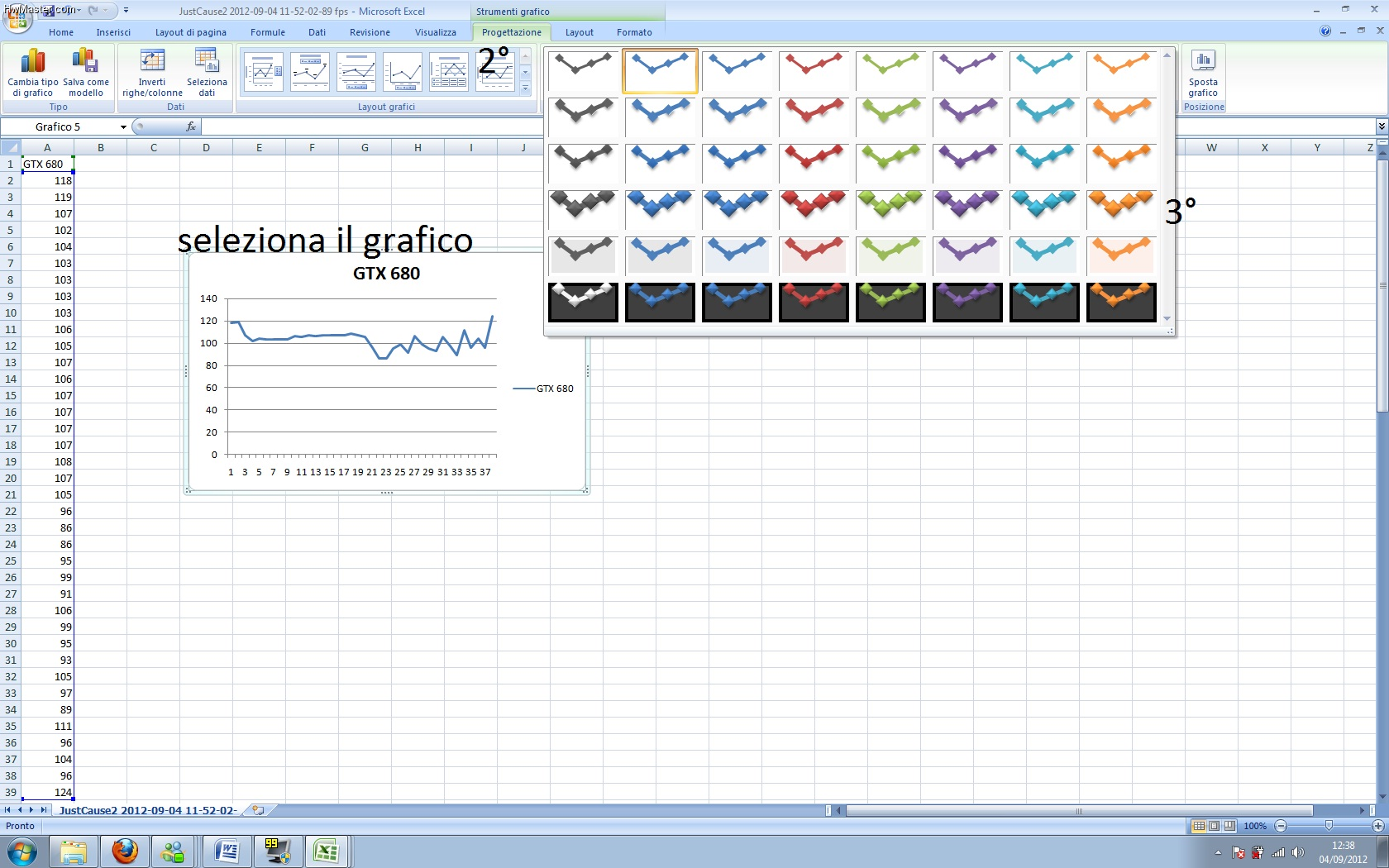The height and width of the screenshot is (868, 1389).
Task: Open Excel help question mark
Action: click(x=1325, y=31)
